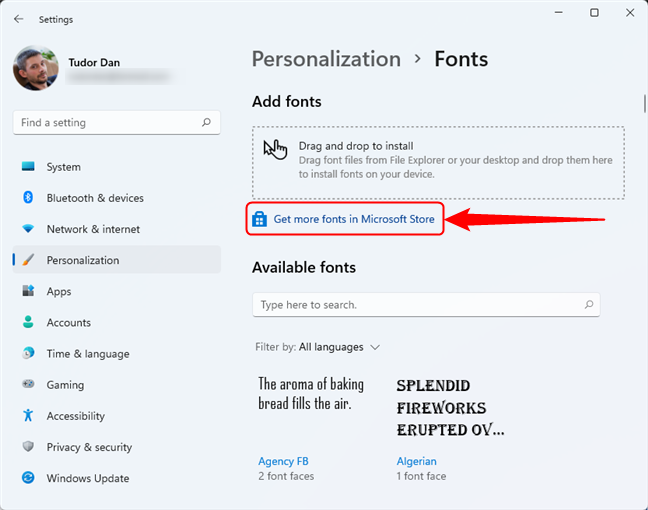Click the back arrow in Settings header
Image resolution: width=648 pixels, height=510 pixels.
tap(19, 19)
